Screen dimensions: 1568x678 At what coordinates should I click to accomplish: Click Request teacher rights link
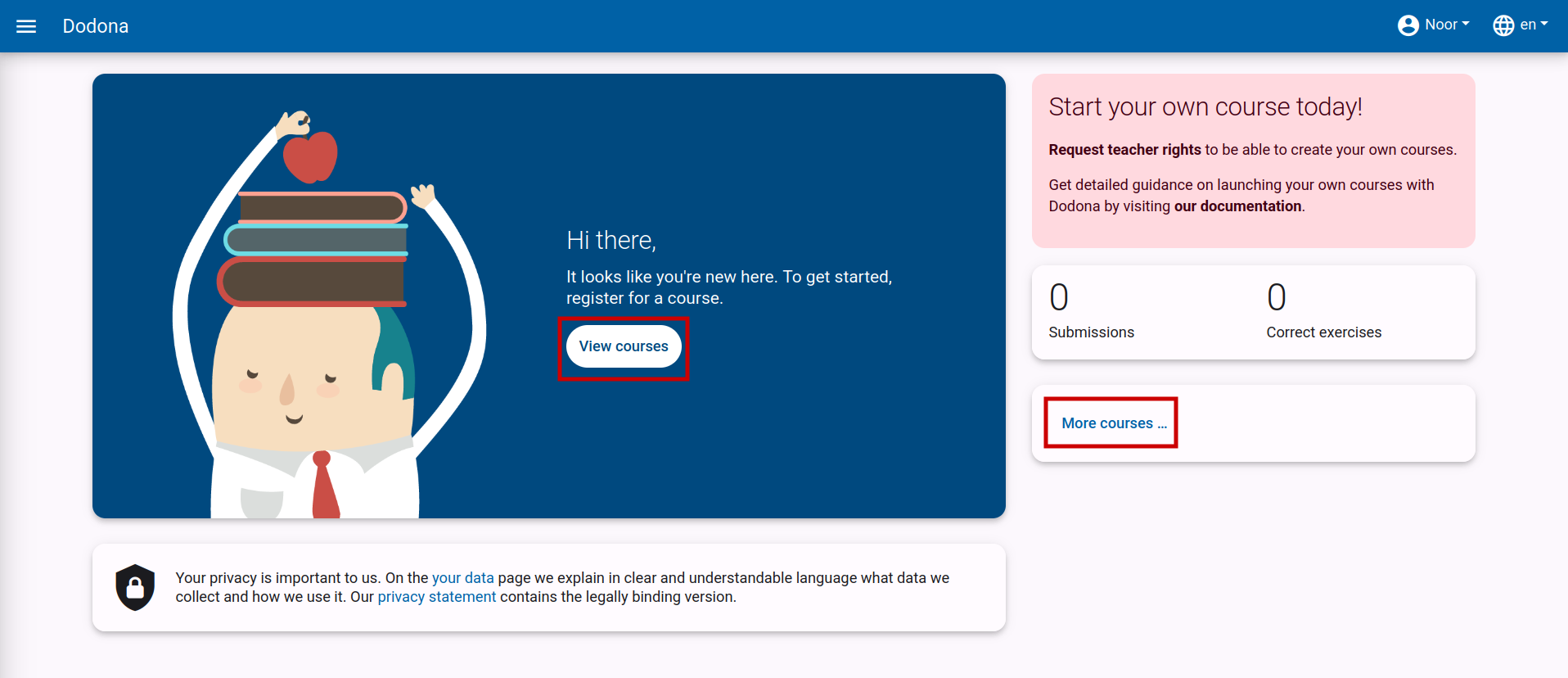[x=1124, y=150]
